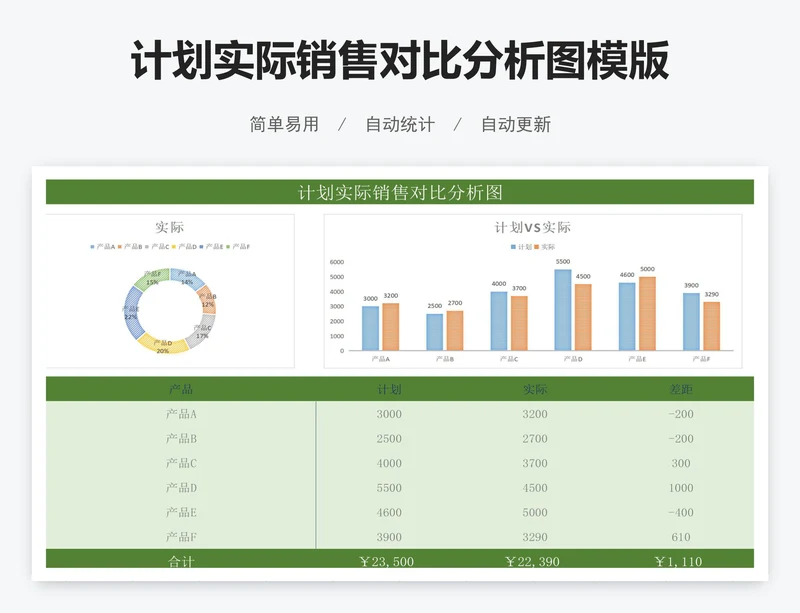
Task: Click the 实际 cell 2700 in 产品B row
Action: 535,438
